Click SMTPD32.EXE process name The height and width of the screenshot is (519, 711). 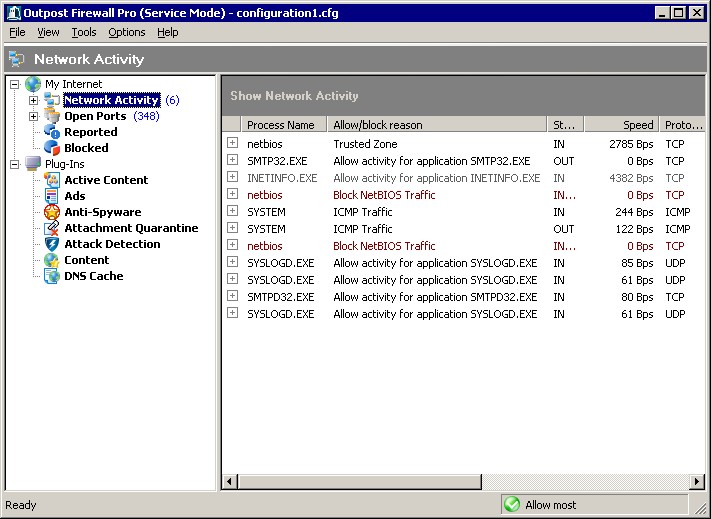point(281,297)
